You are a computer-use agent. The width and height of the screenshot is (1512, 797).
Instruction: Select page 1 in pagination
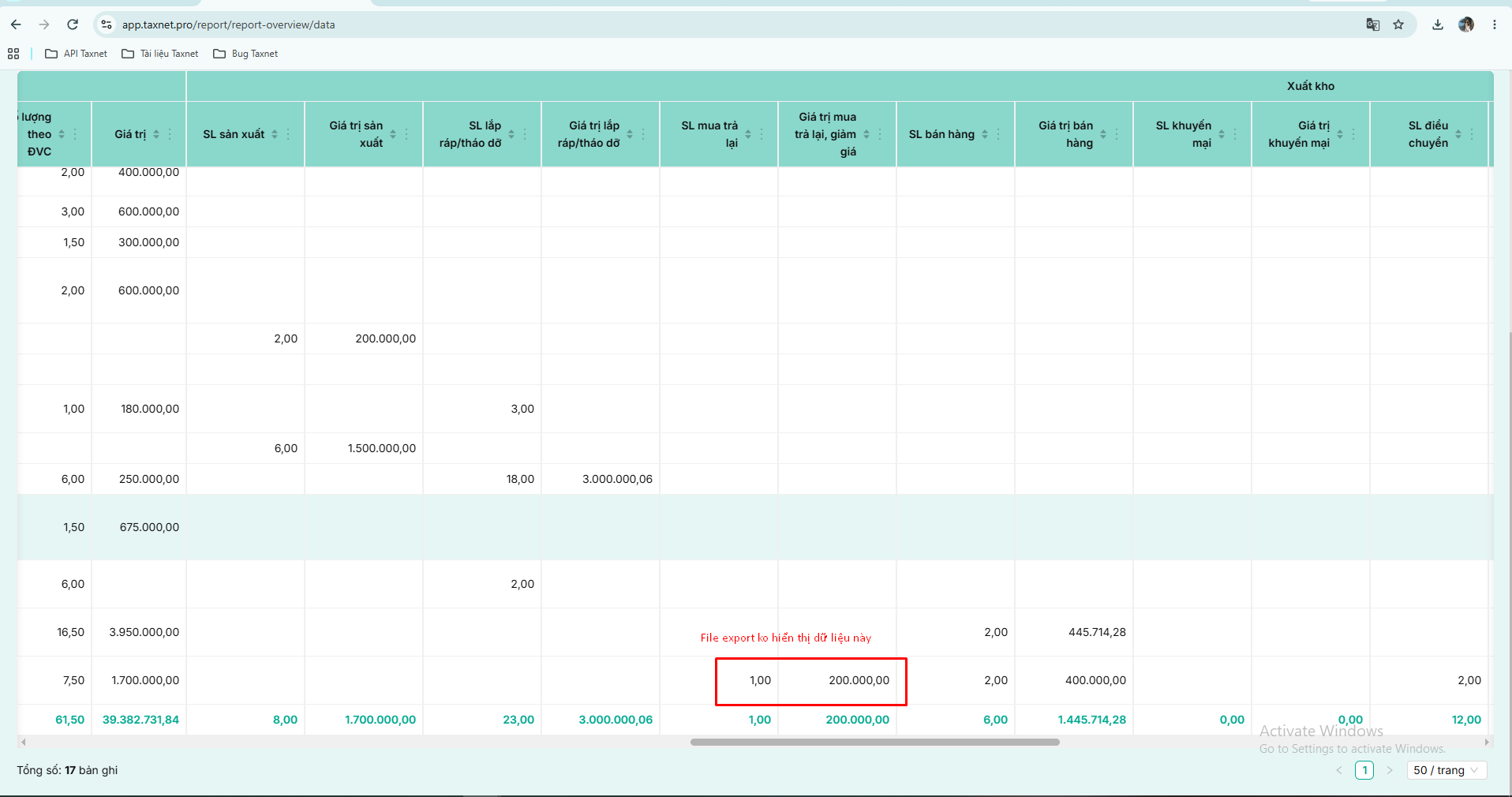point(1364,770)
